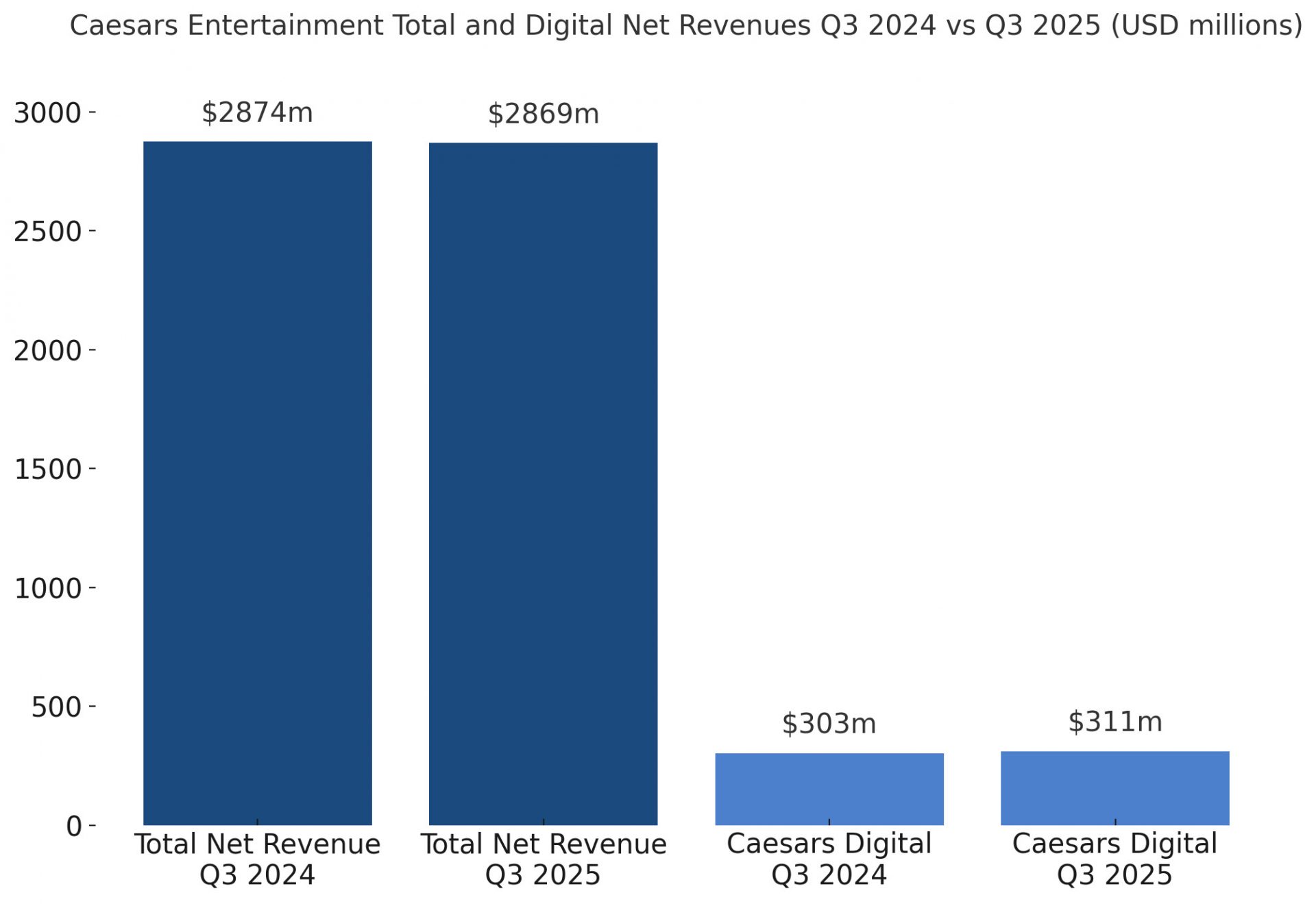Click the 1000 y-axis tick label
This screenshot has height=904, width=1316.
[x=47, y=589]
